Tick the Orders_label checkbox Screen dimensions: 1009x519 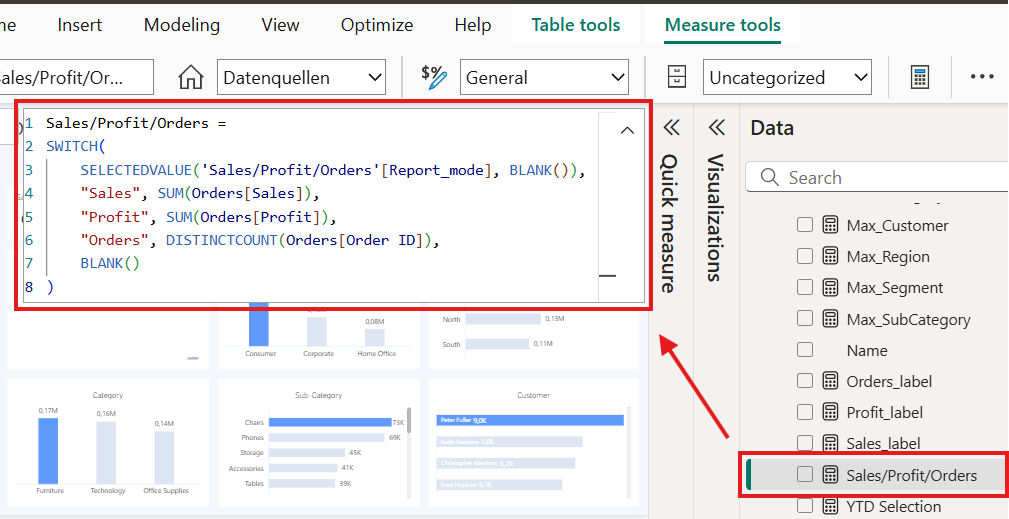pos(805,381)
